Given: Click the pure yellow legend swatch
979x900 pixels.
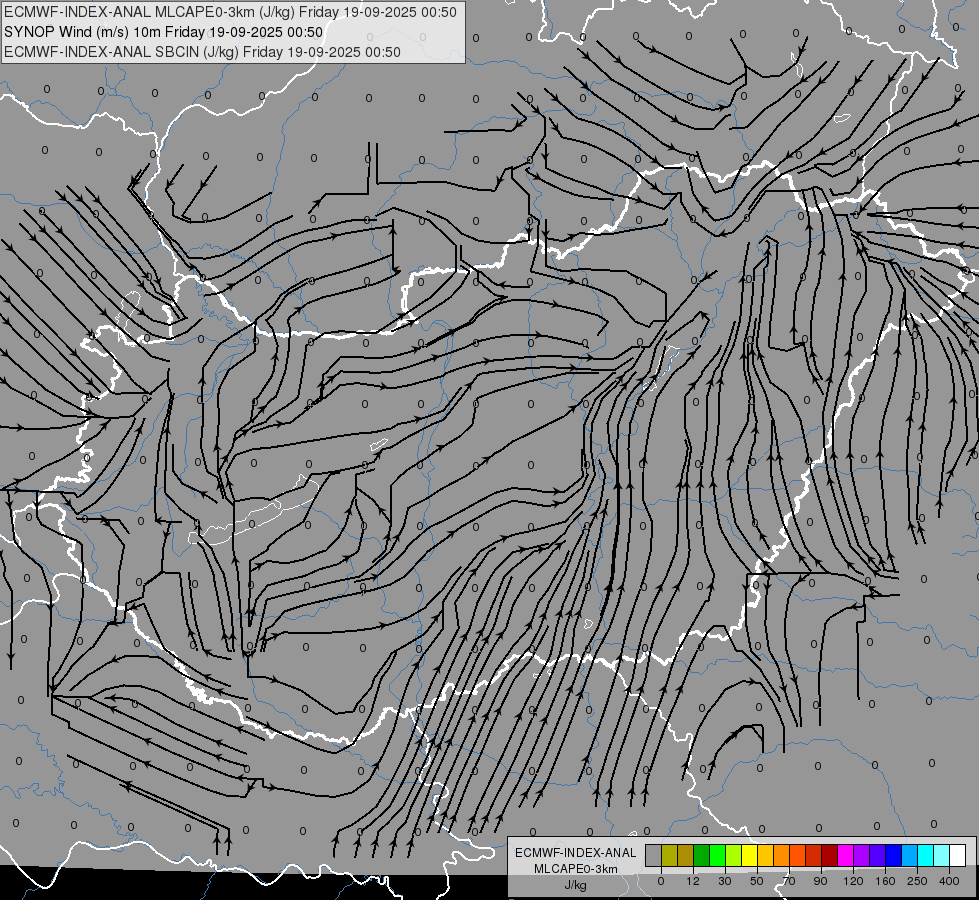Looking at the screenshot, I should pos(750,855).
